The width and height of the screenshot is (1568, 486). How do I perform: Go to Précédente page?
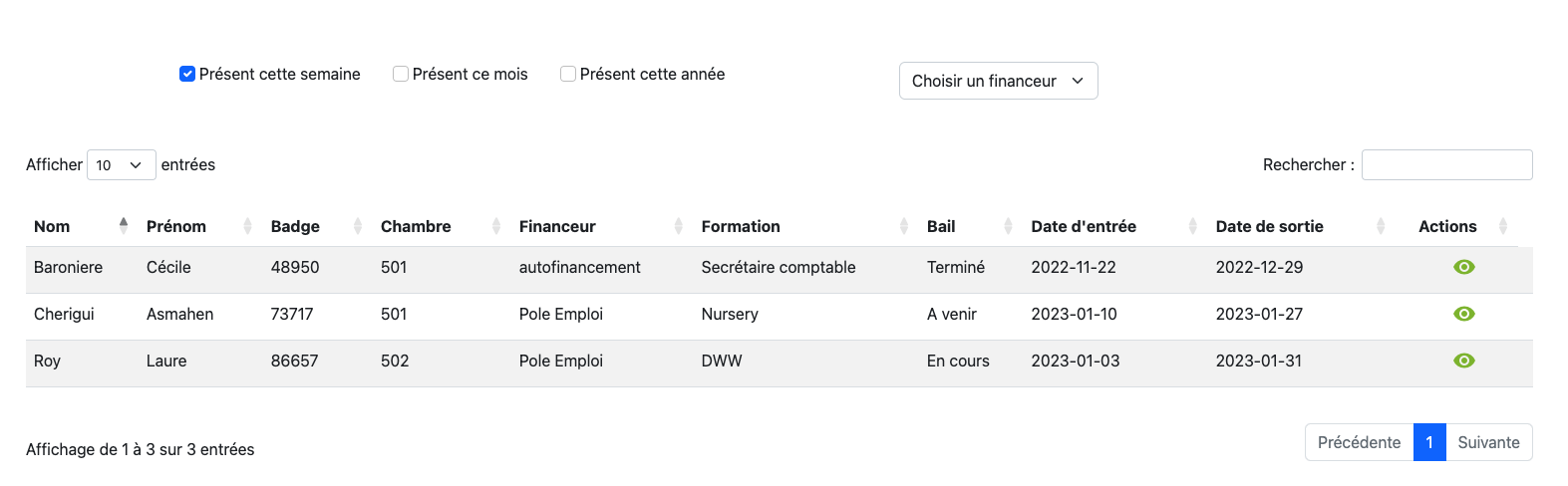pos(1359,442)
